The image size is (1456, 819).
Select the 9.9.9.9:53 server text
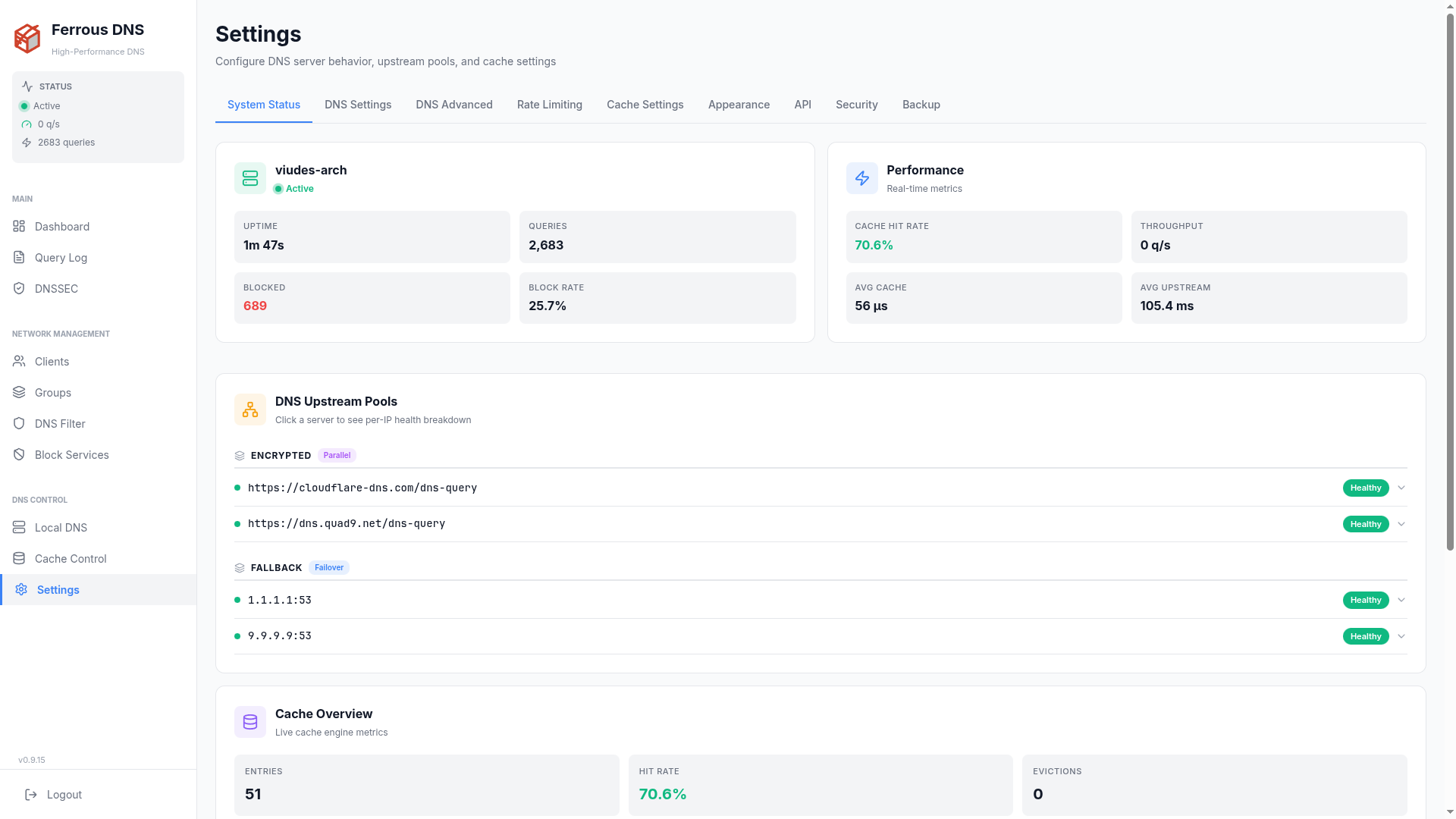pos(280,636)
